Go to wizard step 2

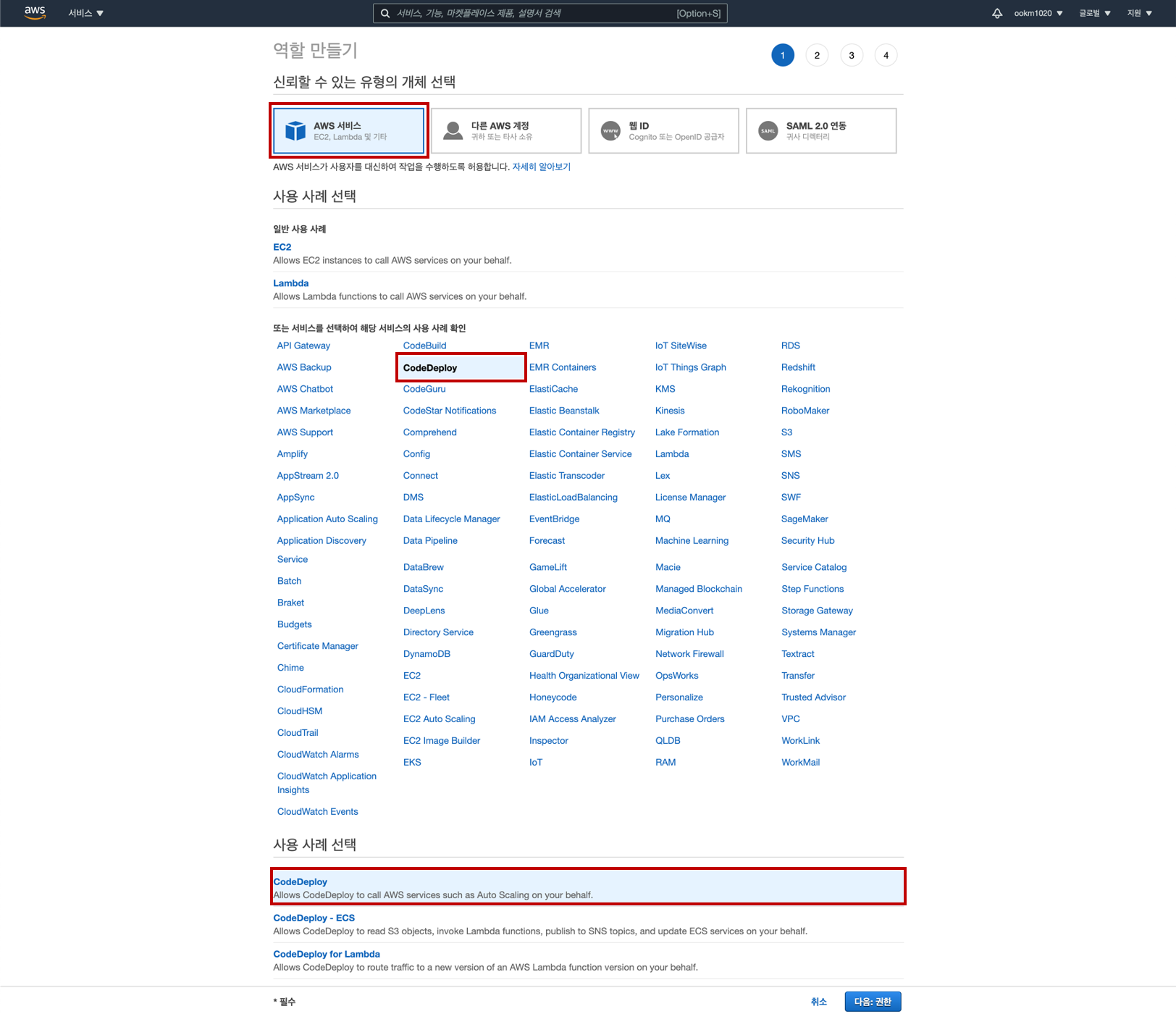click(817, 55)
